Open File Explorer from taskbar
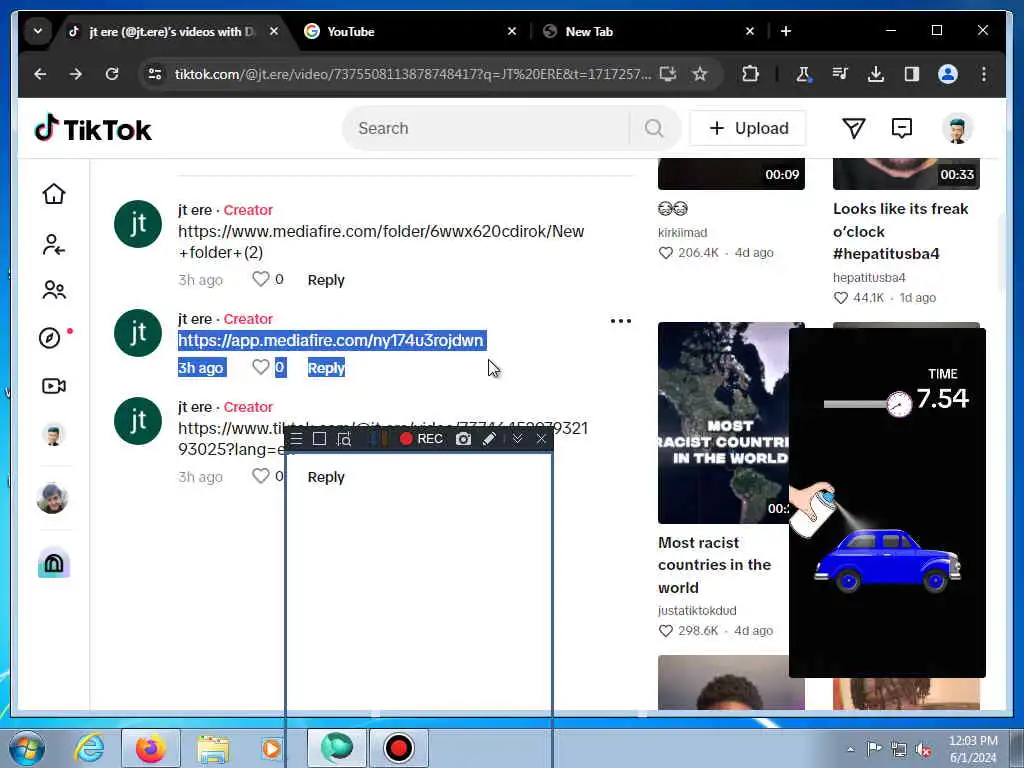The height and width of the screenshot is (768, 1024). click(x=214, y=748)
